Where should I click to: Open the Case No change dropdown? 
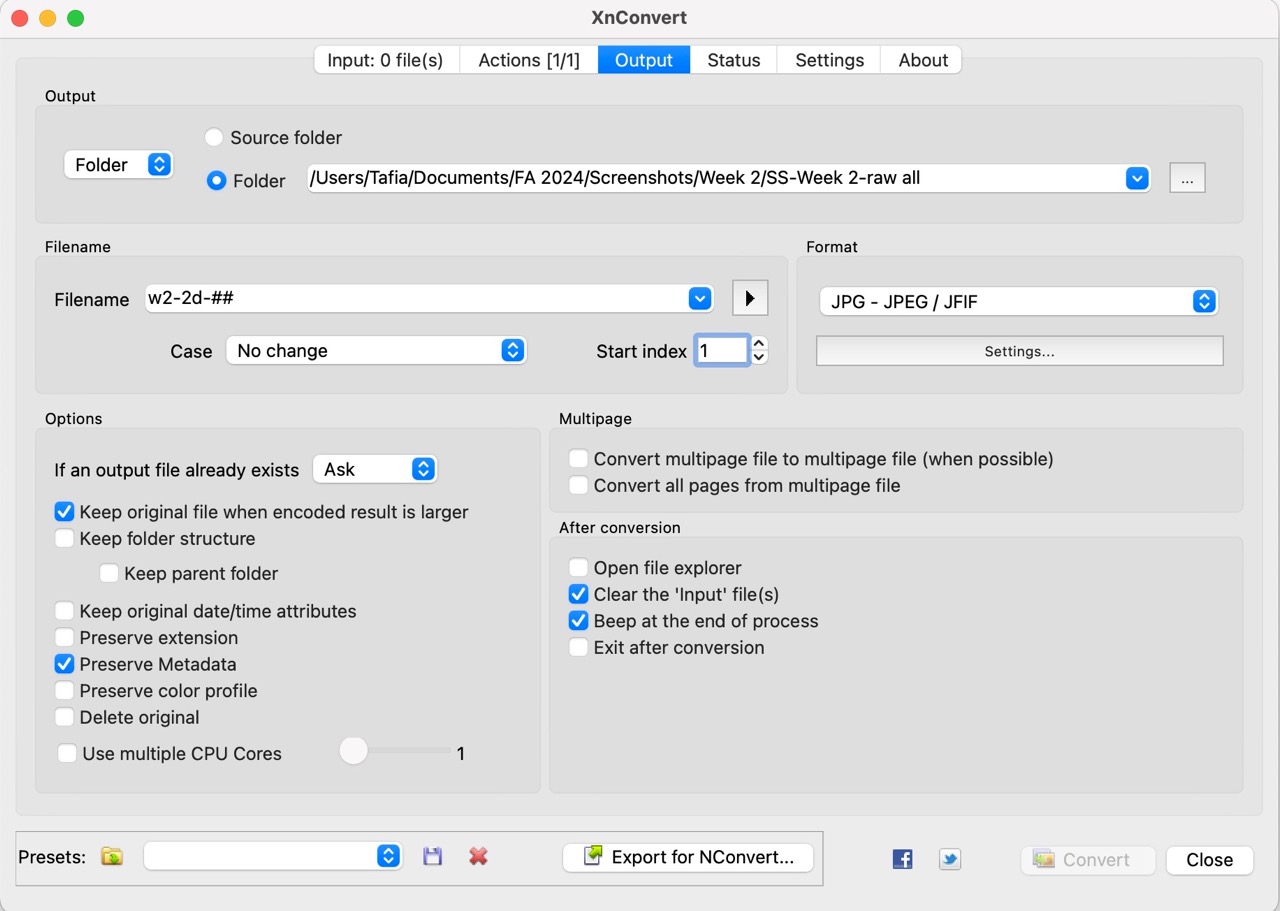(x=376, y=350)
